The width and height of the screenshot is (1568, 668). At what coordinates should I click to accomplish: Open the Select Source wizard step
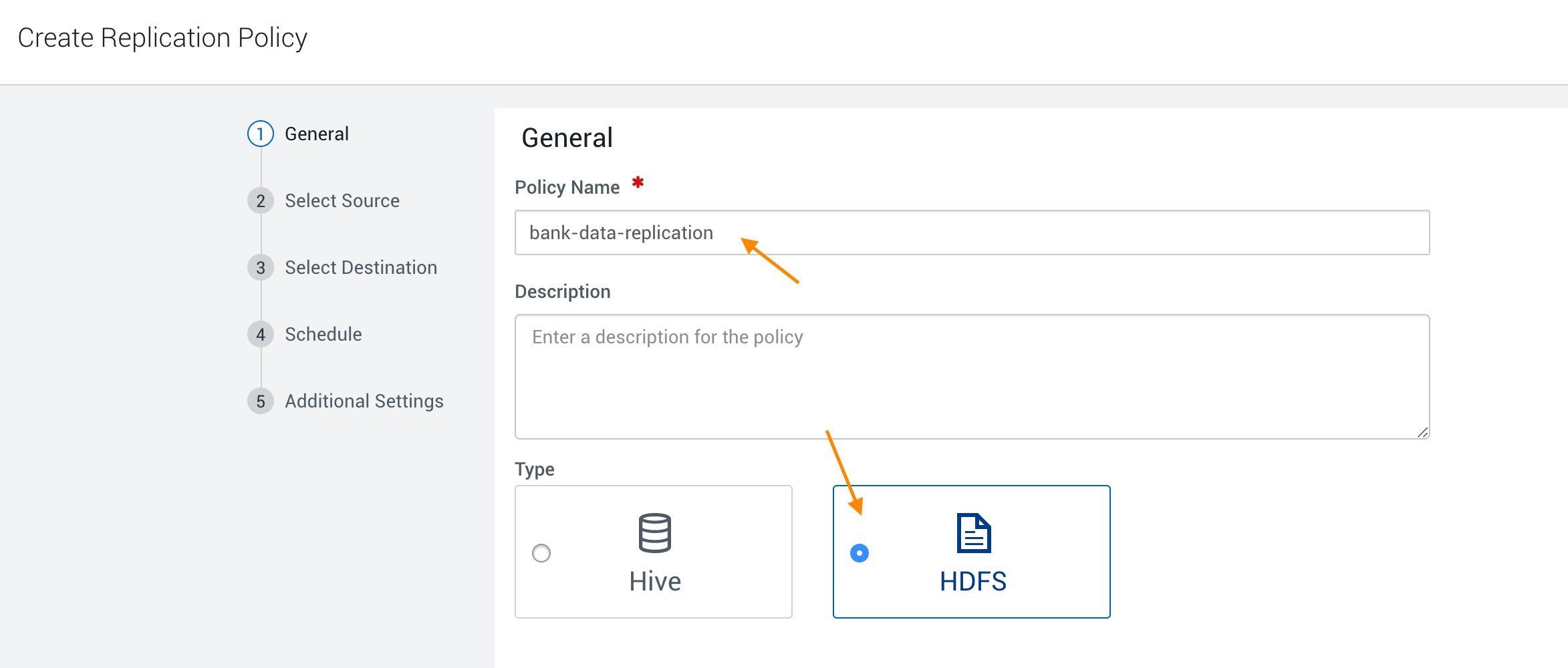tap(342, 200)
